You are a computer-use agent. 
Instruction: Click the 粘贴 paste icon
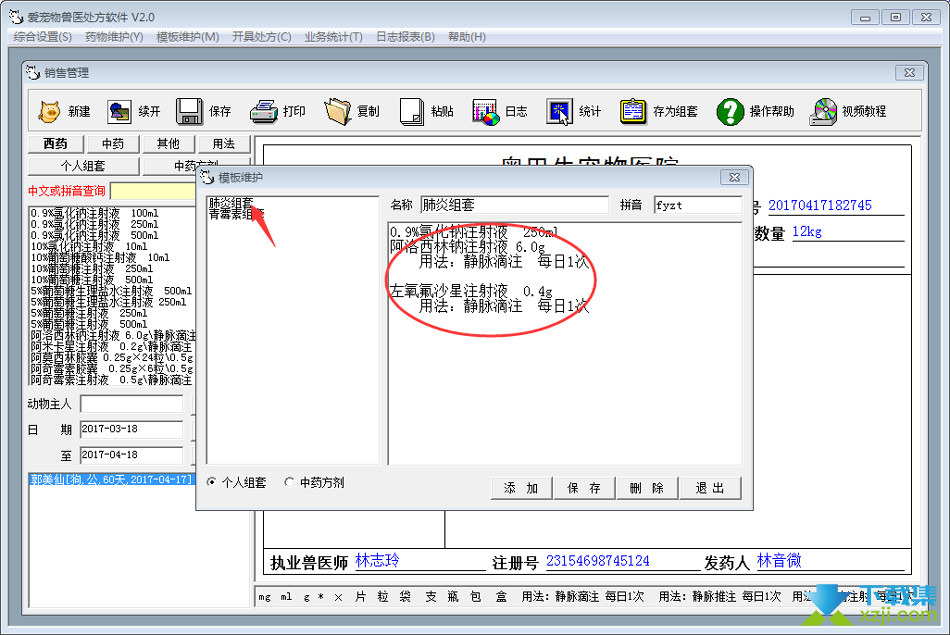(x=412, y=111)
